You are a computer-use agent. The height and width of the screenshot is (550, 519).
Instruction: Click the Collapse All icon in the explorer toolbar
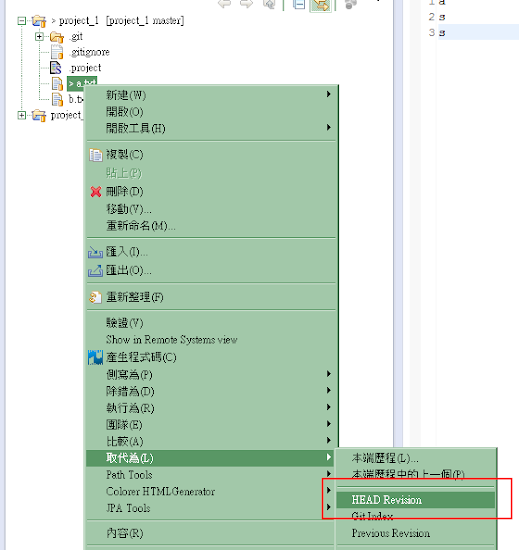pos(299,4)
